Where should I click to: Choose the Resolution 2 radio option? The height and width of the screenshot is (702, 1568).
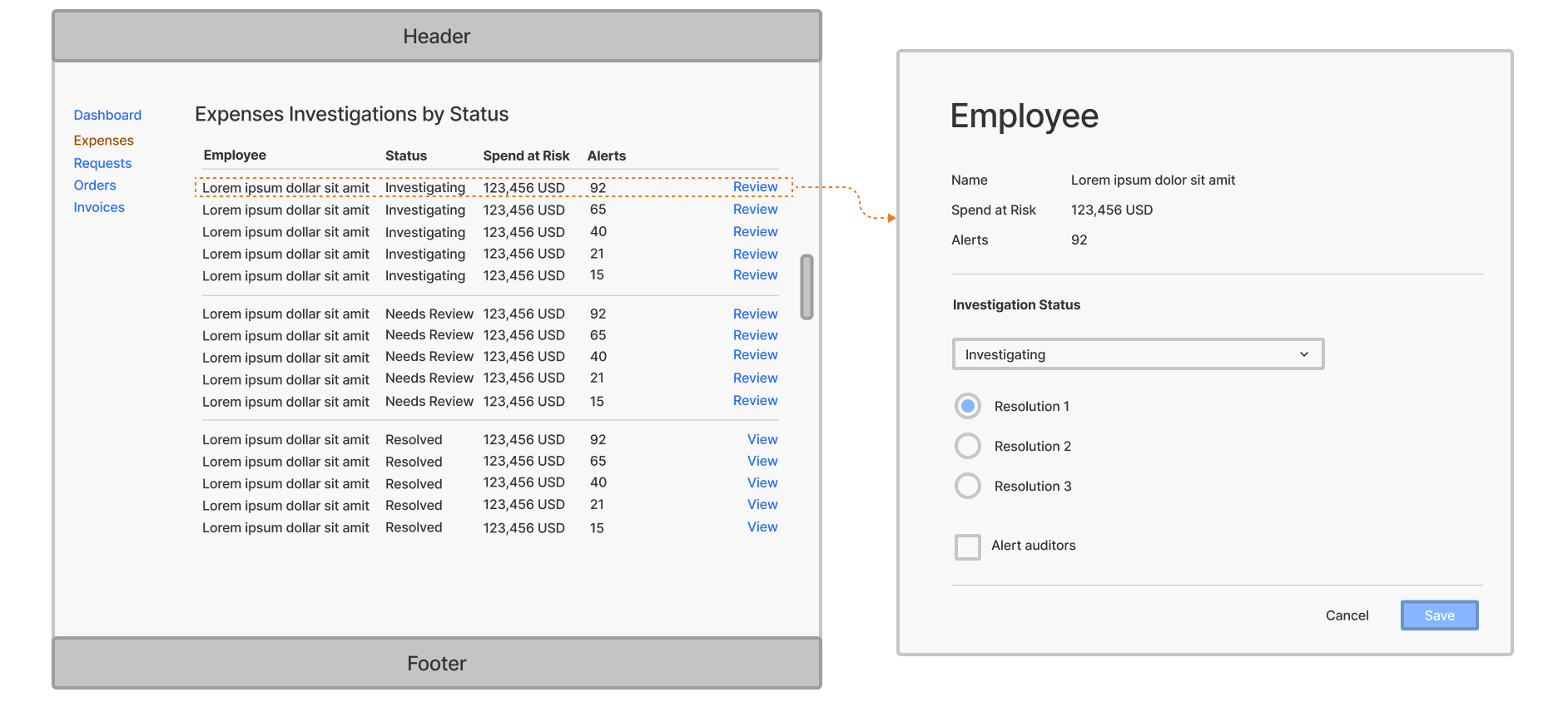click(967, 446)
